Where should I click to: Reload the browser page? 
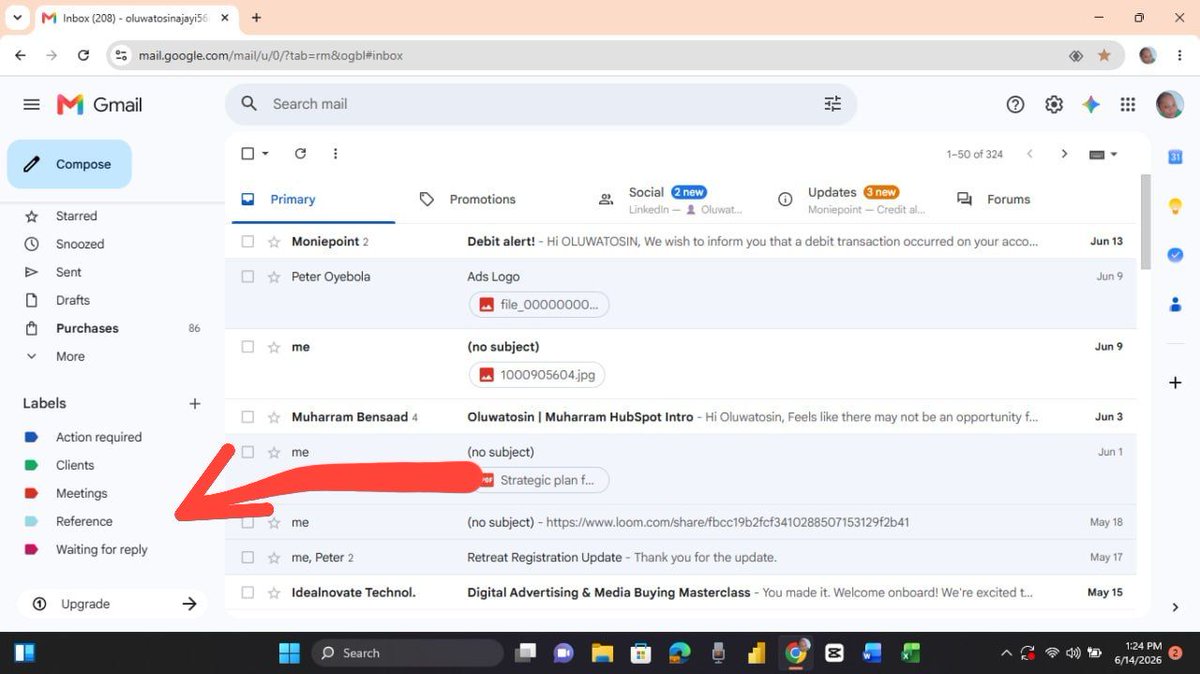coord(84,56)
